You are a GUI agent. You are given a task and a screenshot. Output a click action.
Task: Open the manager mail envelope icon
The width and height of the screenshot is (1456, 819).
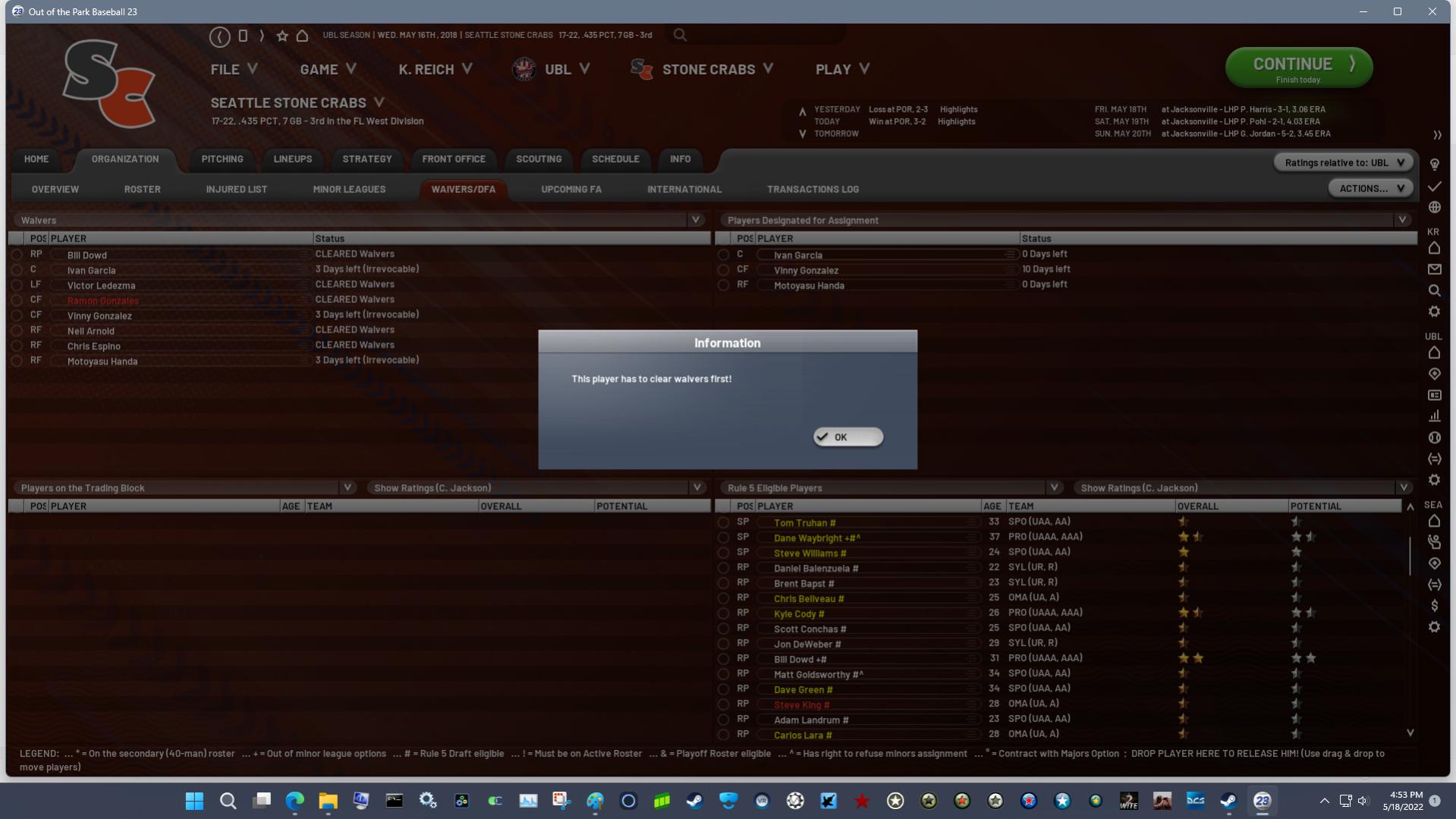click(x=1434, y=269)
